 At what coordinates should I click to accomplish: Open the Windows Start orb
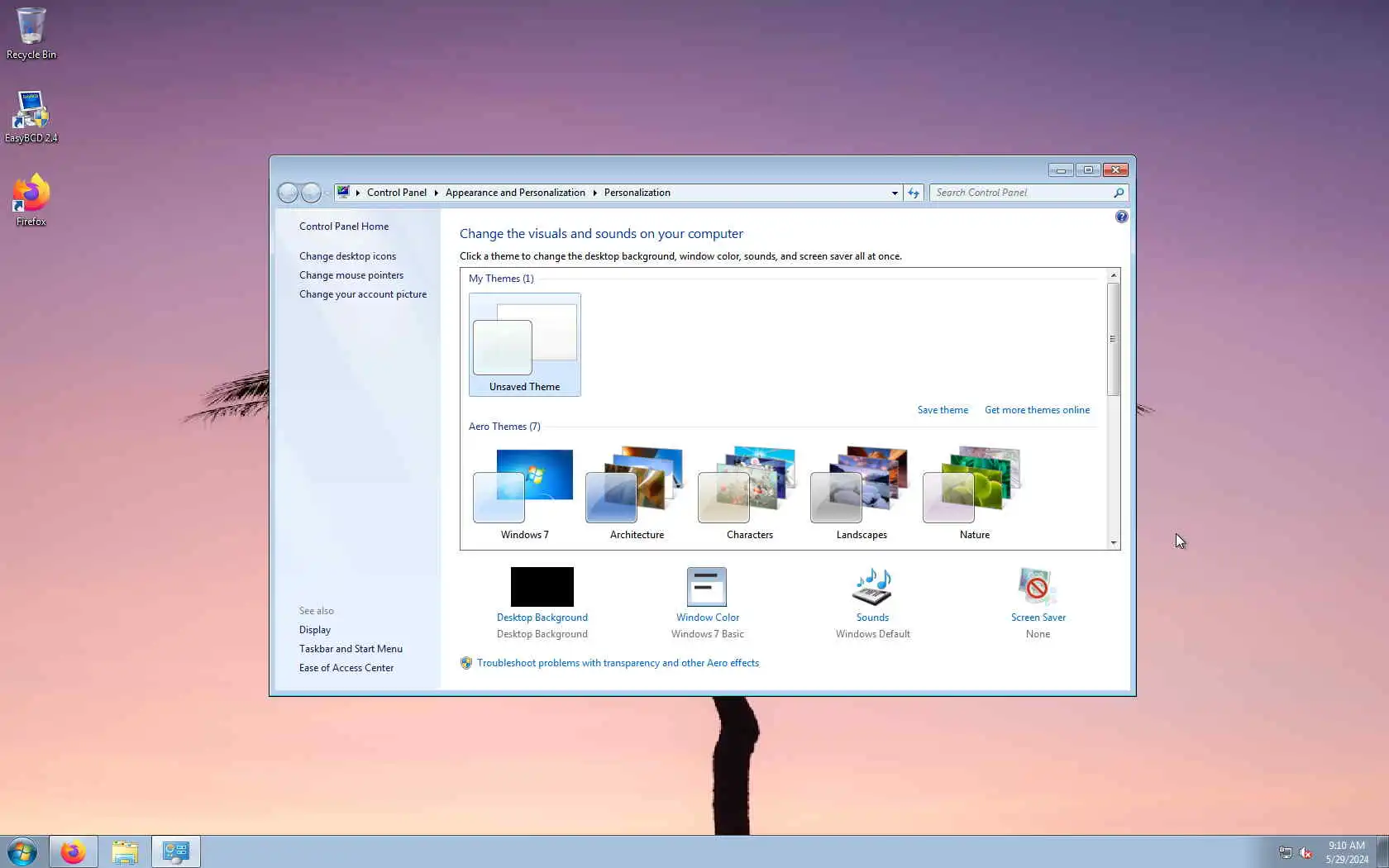pos(22,851)
